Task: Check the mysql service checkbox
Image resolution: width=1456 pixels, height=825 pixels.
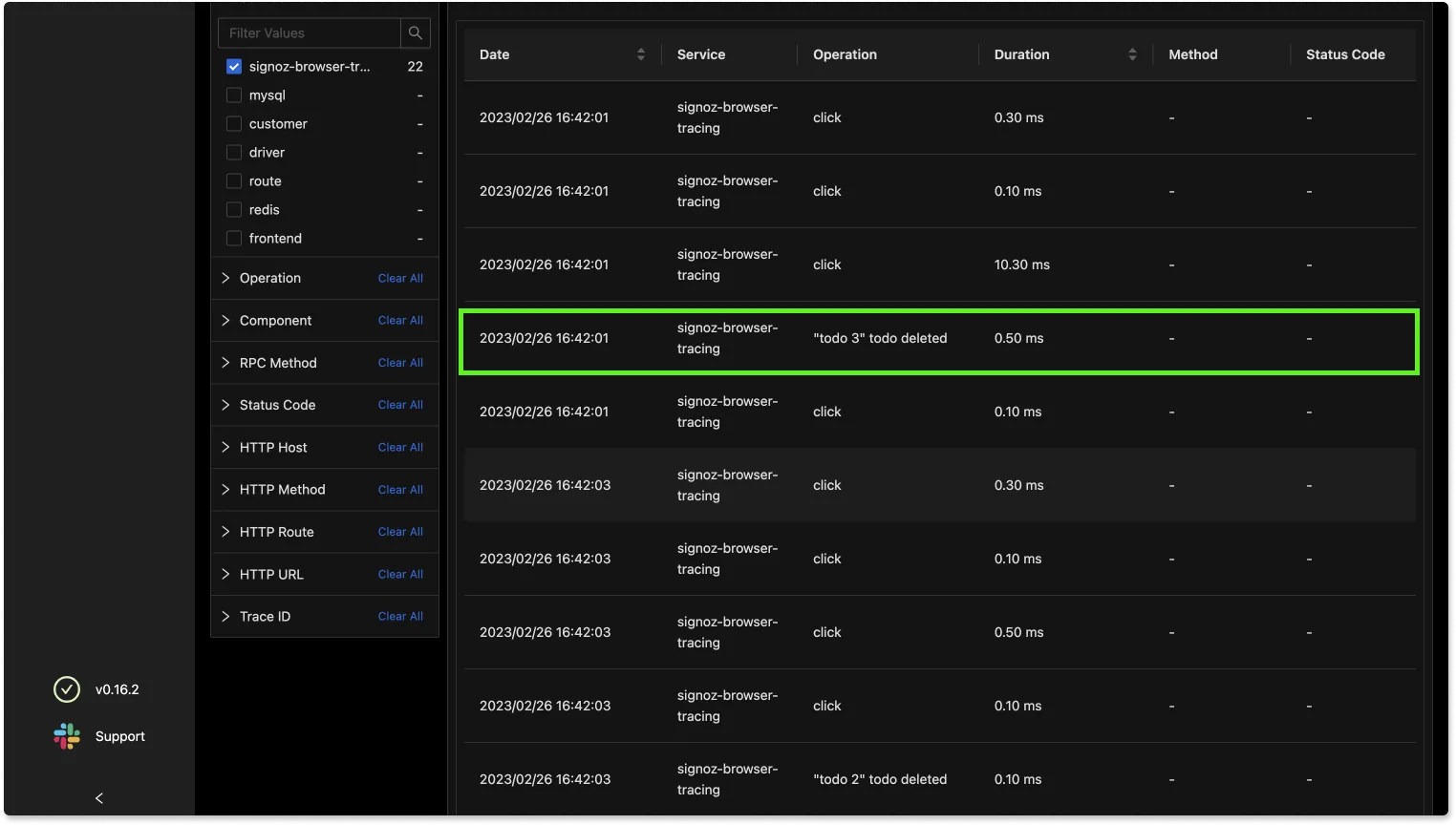Action: click(234, 95)
